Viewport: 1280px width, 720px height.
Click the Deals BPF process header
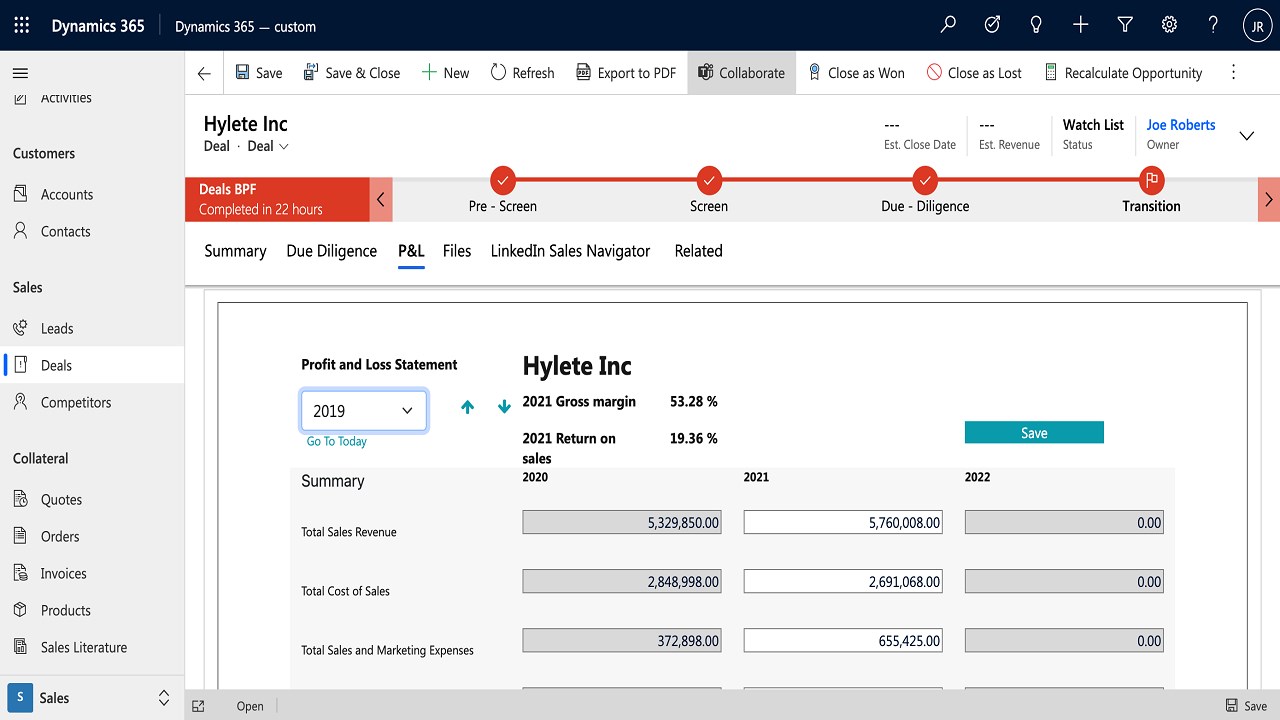[x=277, y=199]
